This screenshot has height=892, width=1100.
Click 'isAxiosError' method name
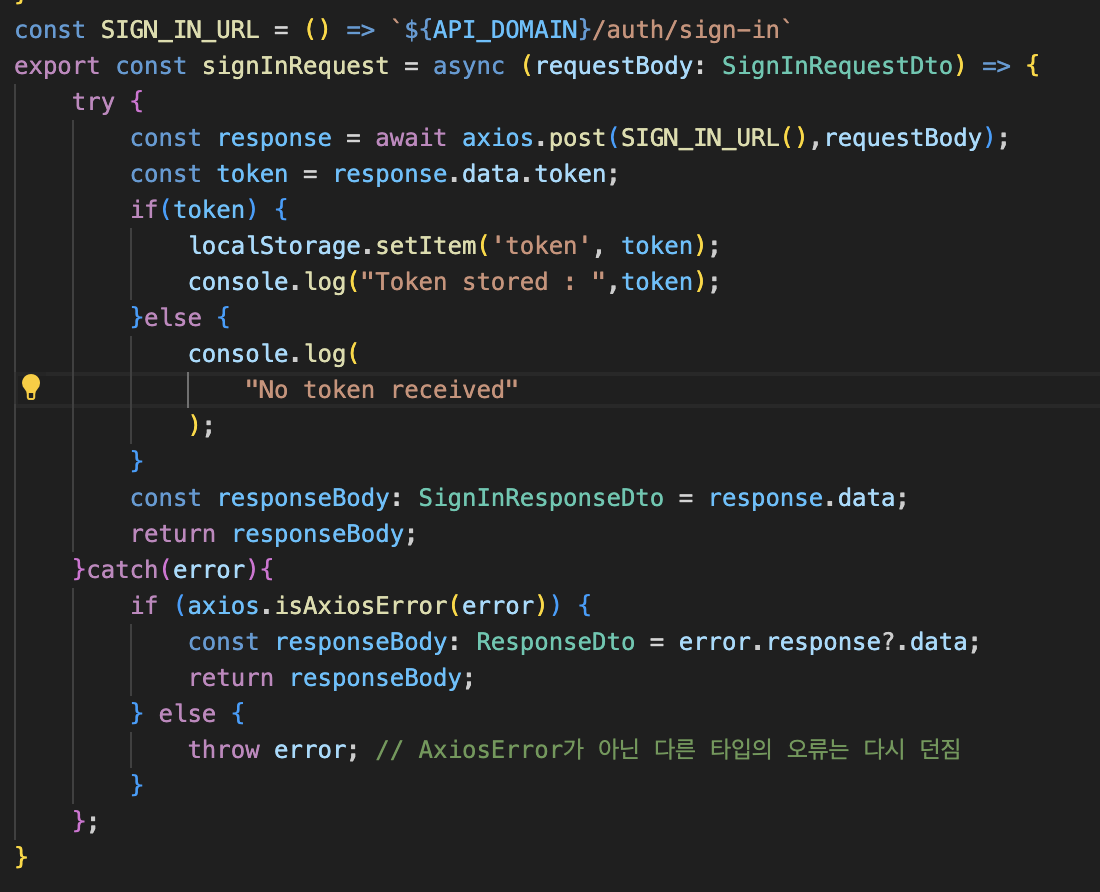[x=361, y=606]
